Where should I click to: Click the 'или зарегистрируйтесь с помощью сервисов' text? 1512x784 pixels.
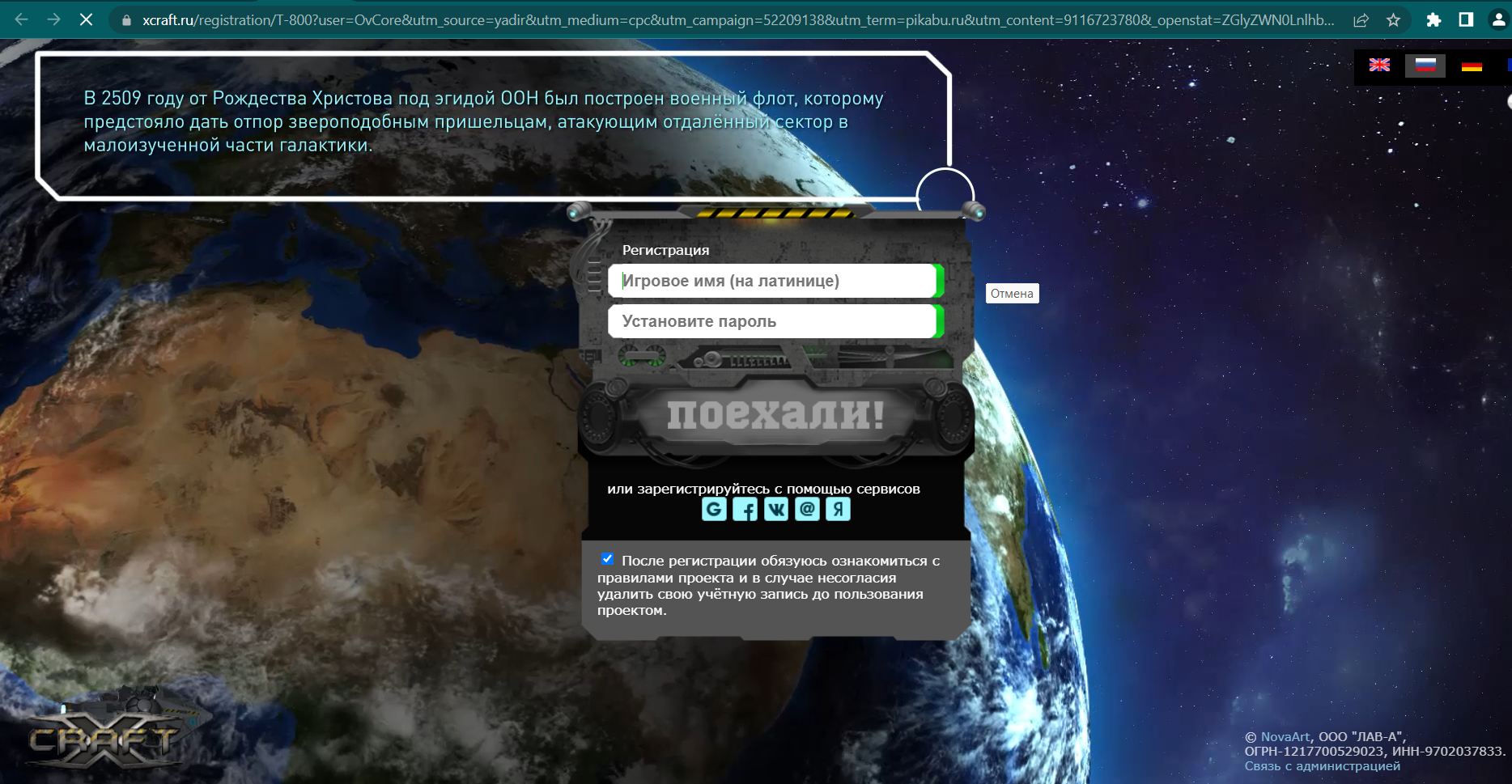click(763, 489)
